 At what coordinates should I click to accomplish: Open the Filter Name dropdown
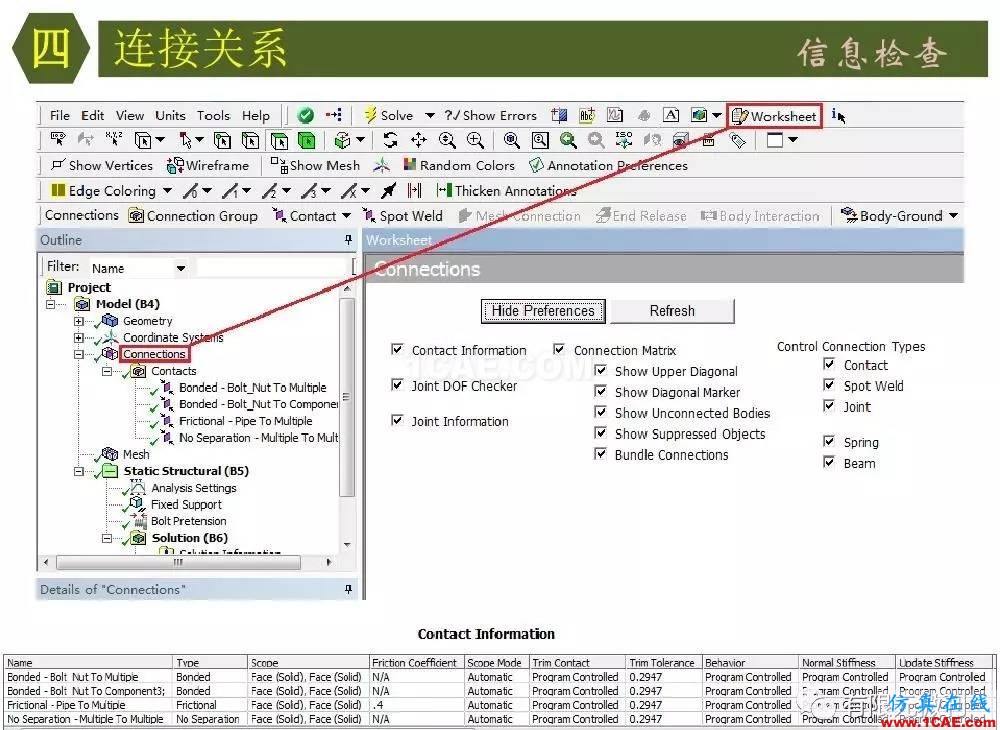click(181, 268)
